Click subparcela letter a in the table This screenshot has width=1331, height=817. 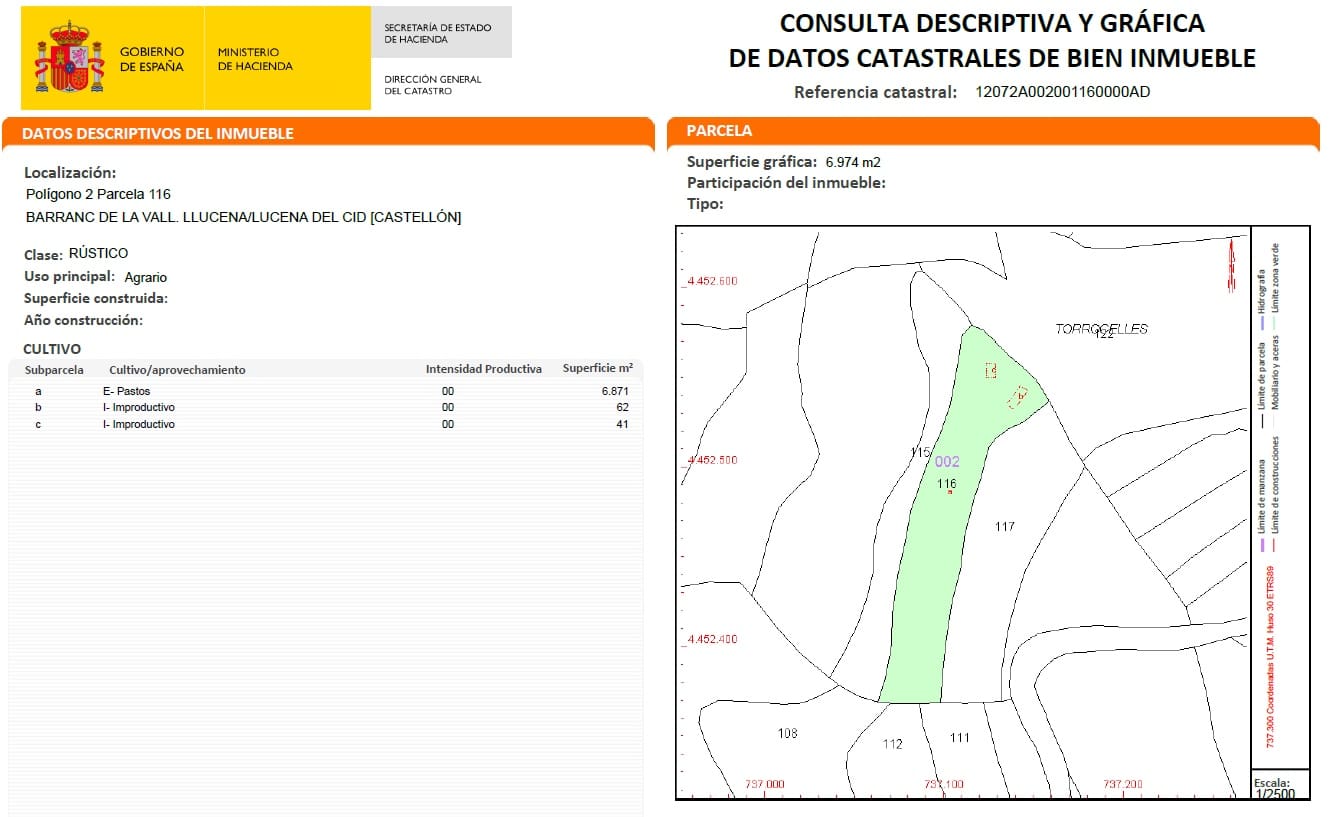pyautogui.click(x=38, y=392)
